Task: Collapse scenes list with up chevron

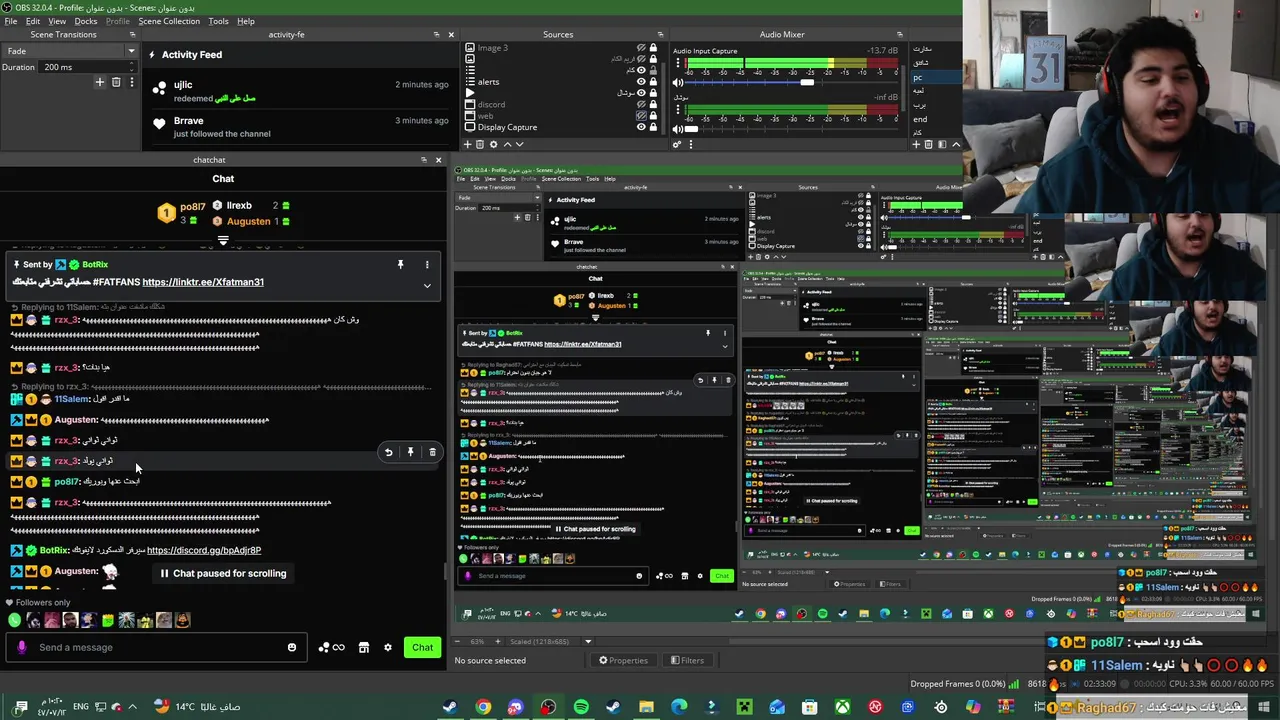Action: click(955, 144)
